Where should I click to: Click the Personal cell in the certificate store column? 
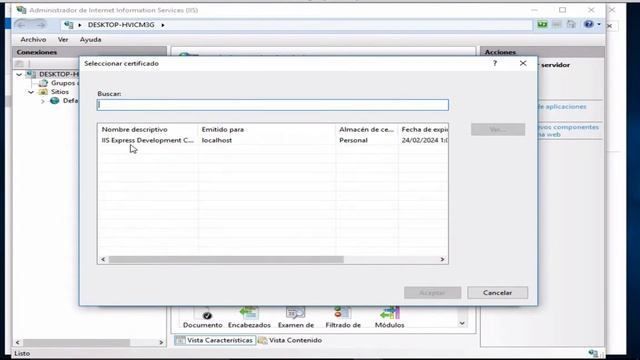(x=353, y=140)
